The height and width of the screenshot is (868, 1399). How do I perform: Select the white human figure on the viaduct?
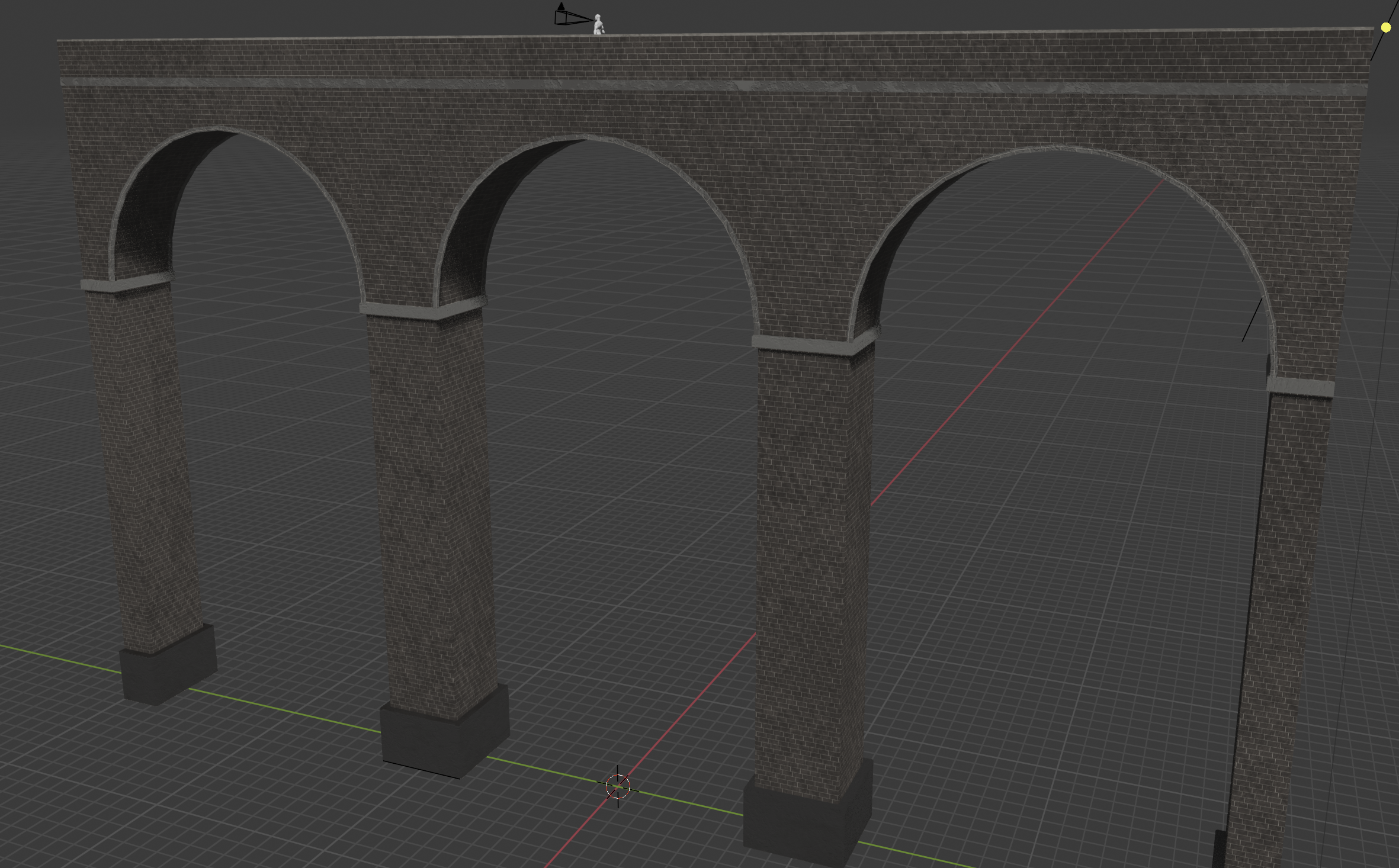coord(599,24)
